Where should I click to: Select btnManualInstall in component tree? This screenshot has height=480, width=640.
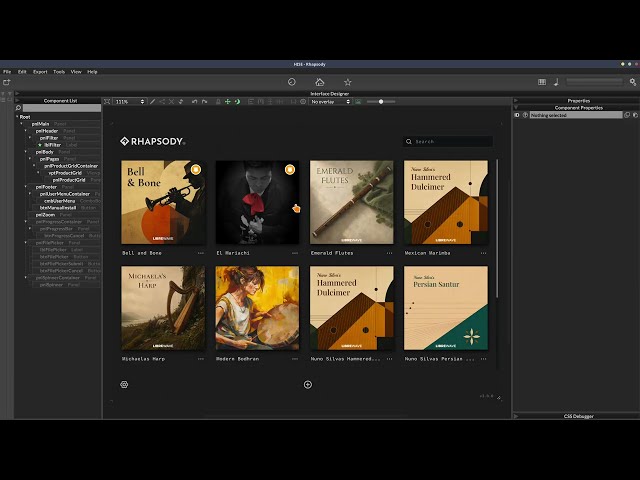click(x=58, y=208)
